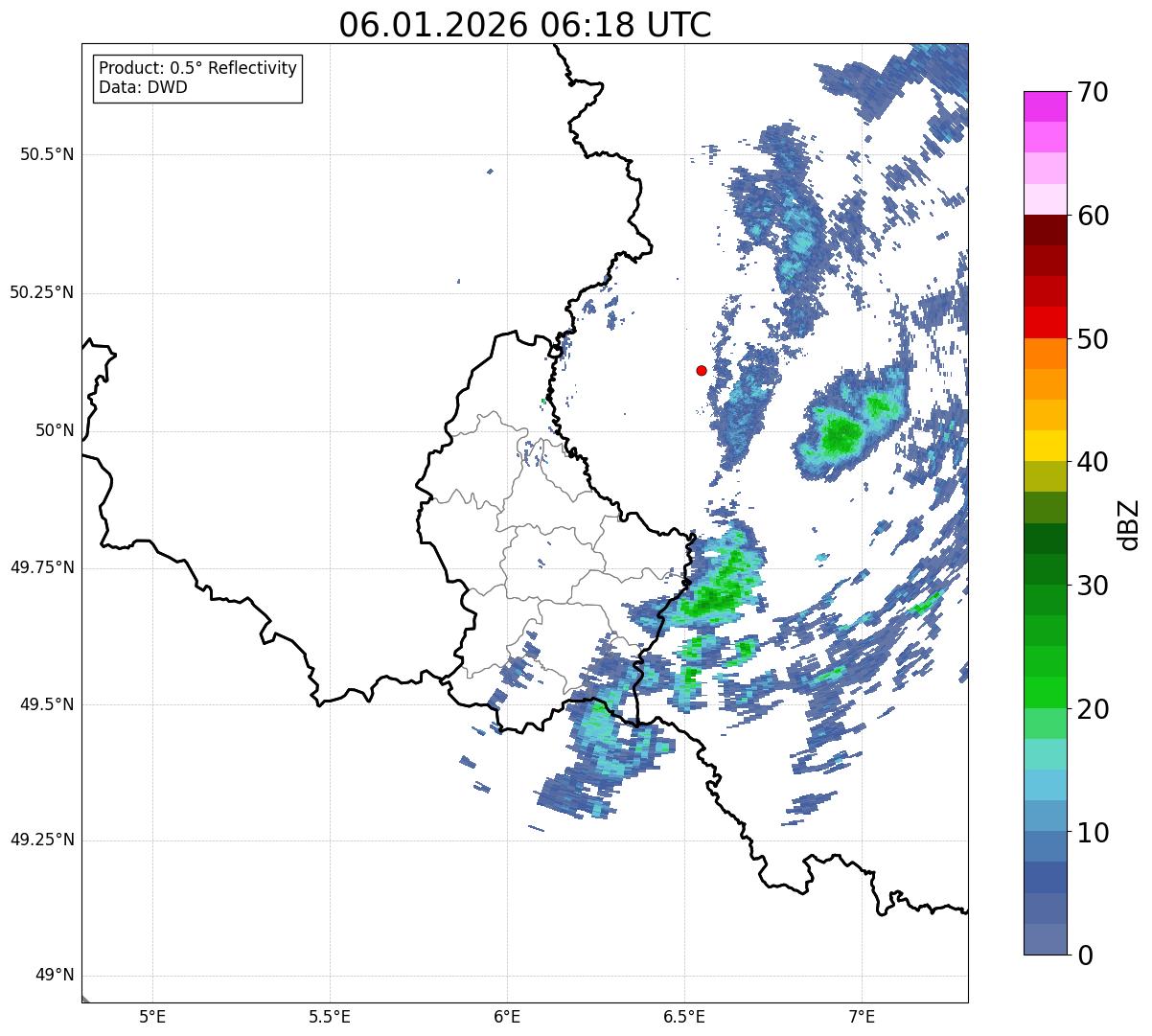Click the 50°N latitude label
Screen dimensions: 1152x1036
coord(55,430)
